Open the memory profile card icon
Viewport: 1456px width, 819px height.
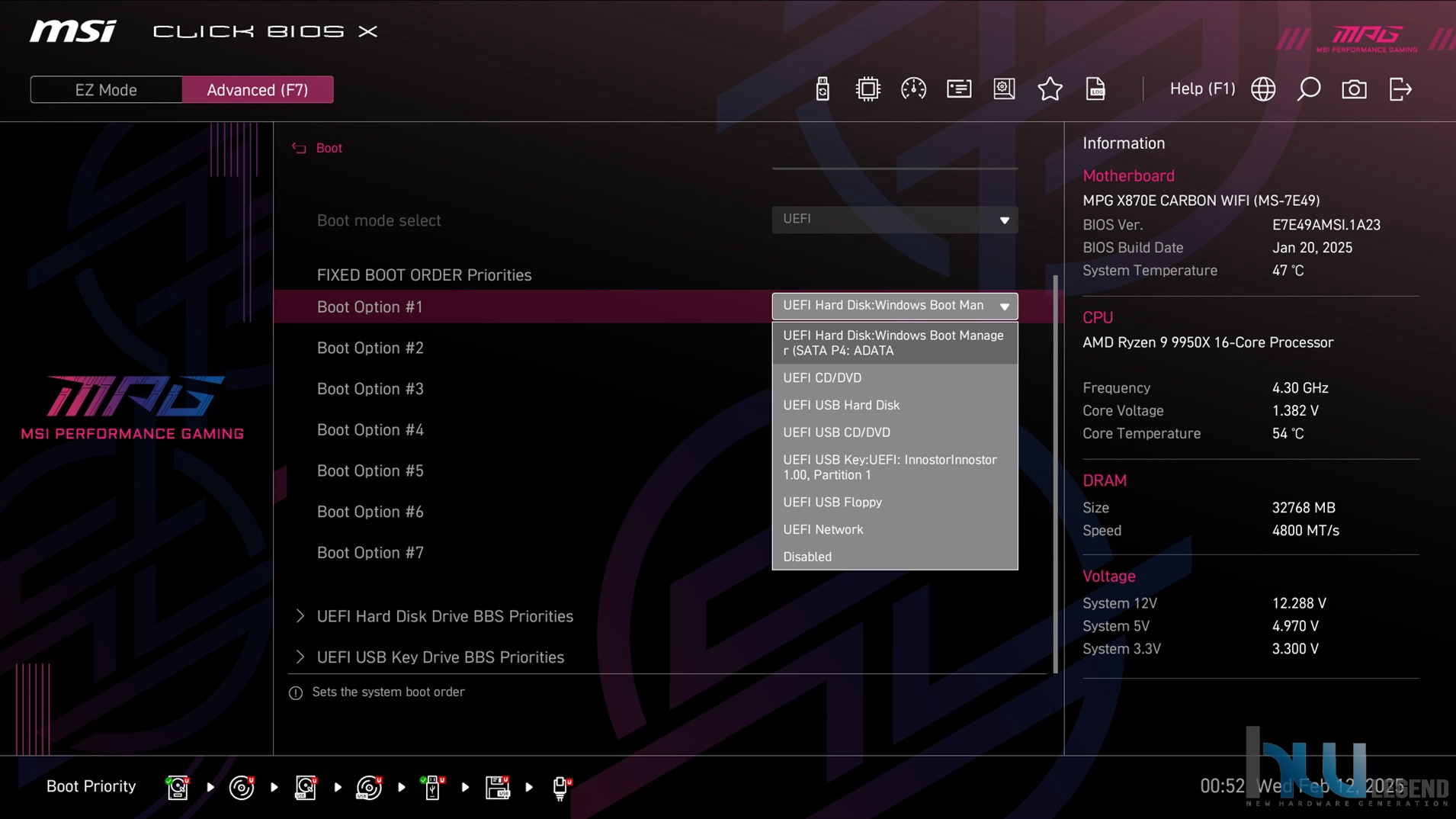tap(959, 89)
